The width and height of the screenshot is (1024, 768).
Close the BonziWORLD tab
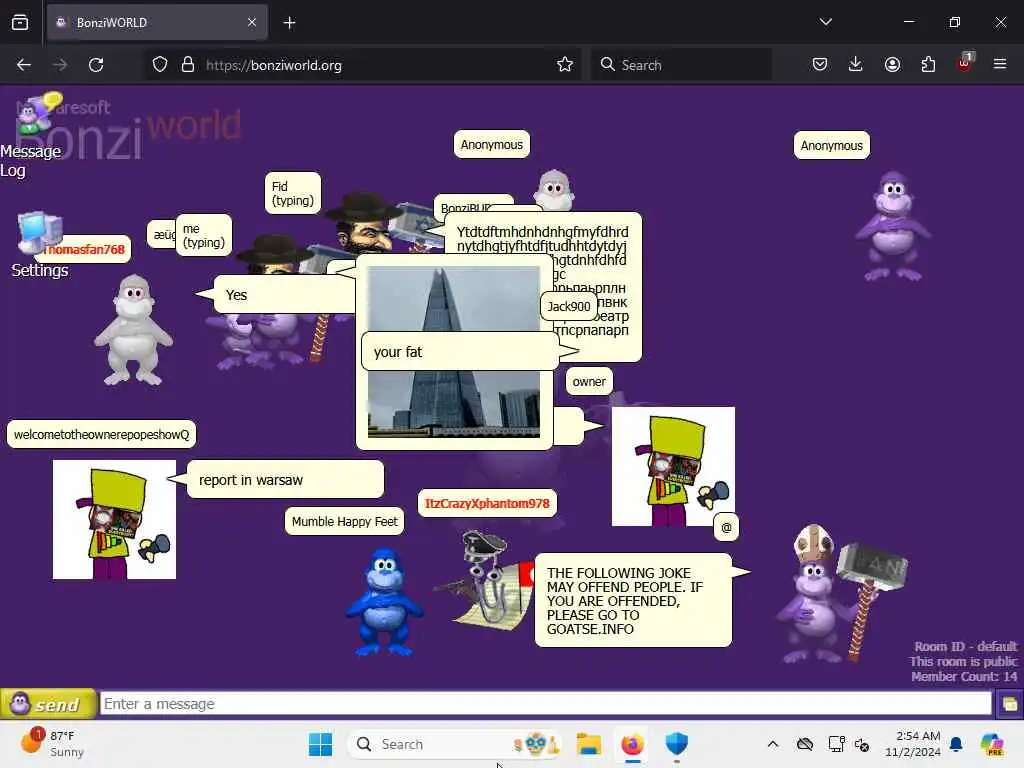[252, 22]
